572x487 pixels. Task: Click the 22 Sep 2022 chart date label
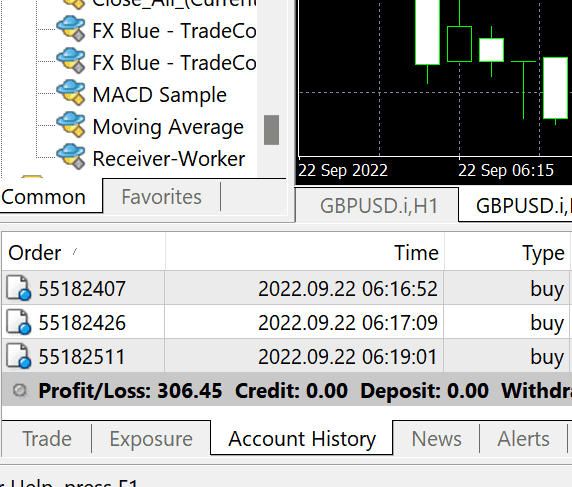343,170
